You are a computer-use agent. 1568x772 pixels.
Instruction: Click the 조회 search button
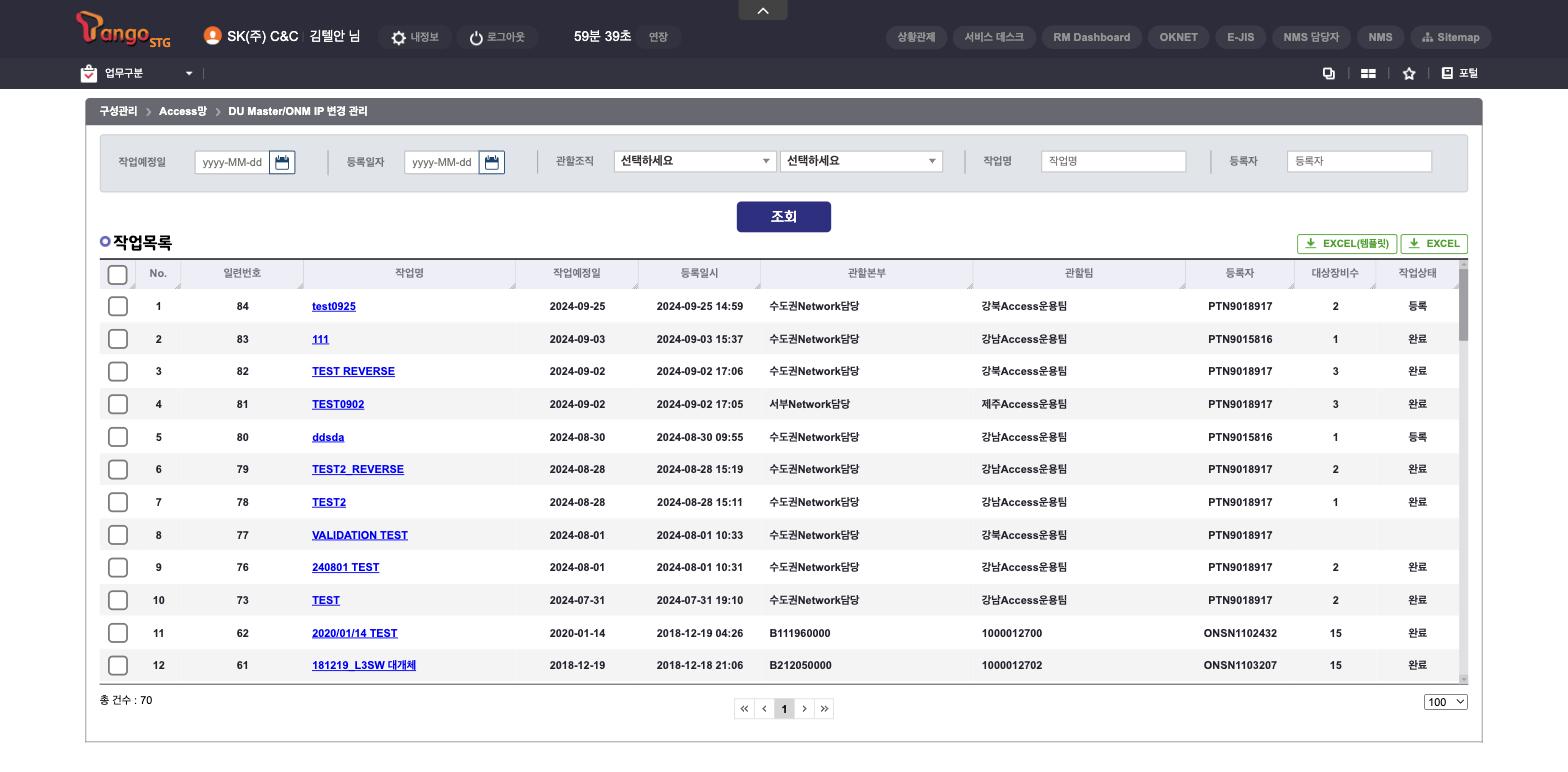[784, 217]
